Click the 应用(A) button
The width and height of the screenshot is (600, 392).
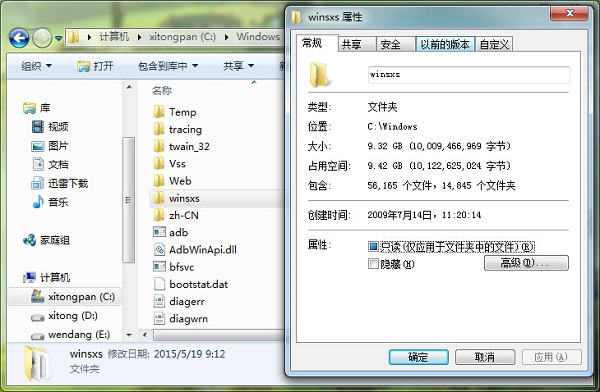click(551, 357)
